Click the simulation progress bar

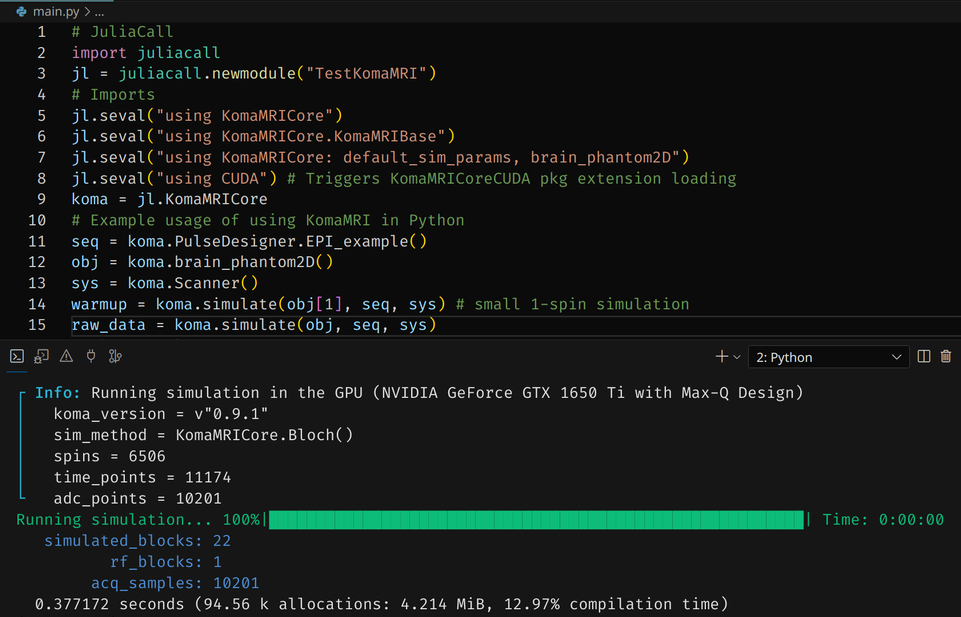pos(536,519)
